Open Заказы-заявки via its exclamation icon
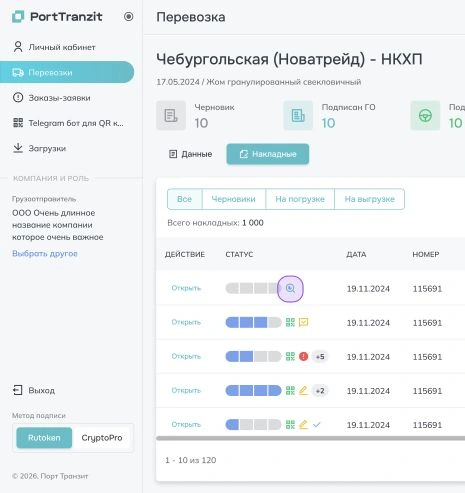This screenshot has width=465, height=493. point(18,98)
